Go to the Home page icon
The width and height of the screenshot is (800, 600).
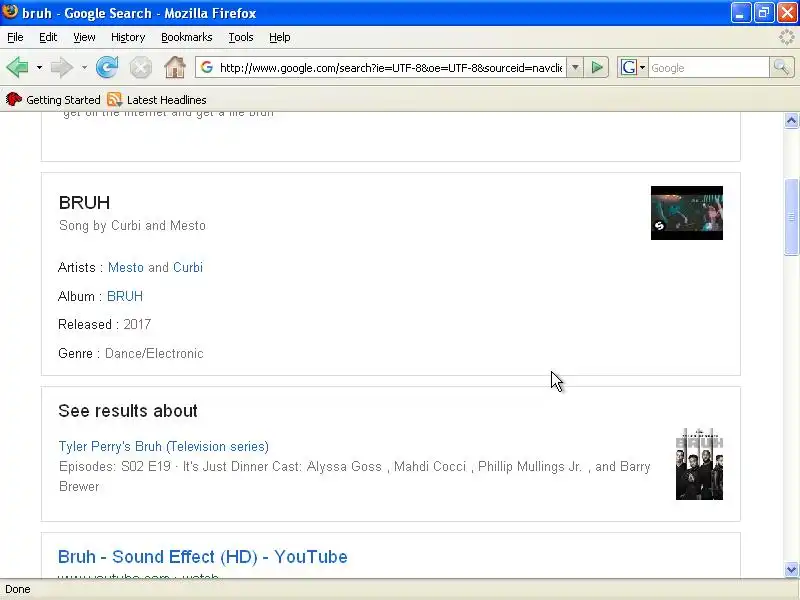(x=174, y=67)
